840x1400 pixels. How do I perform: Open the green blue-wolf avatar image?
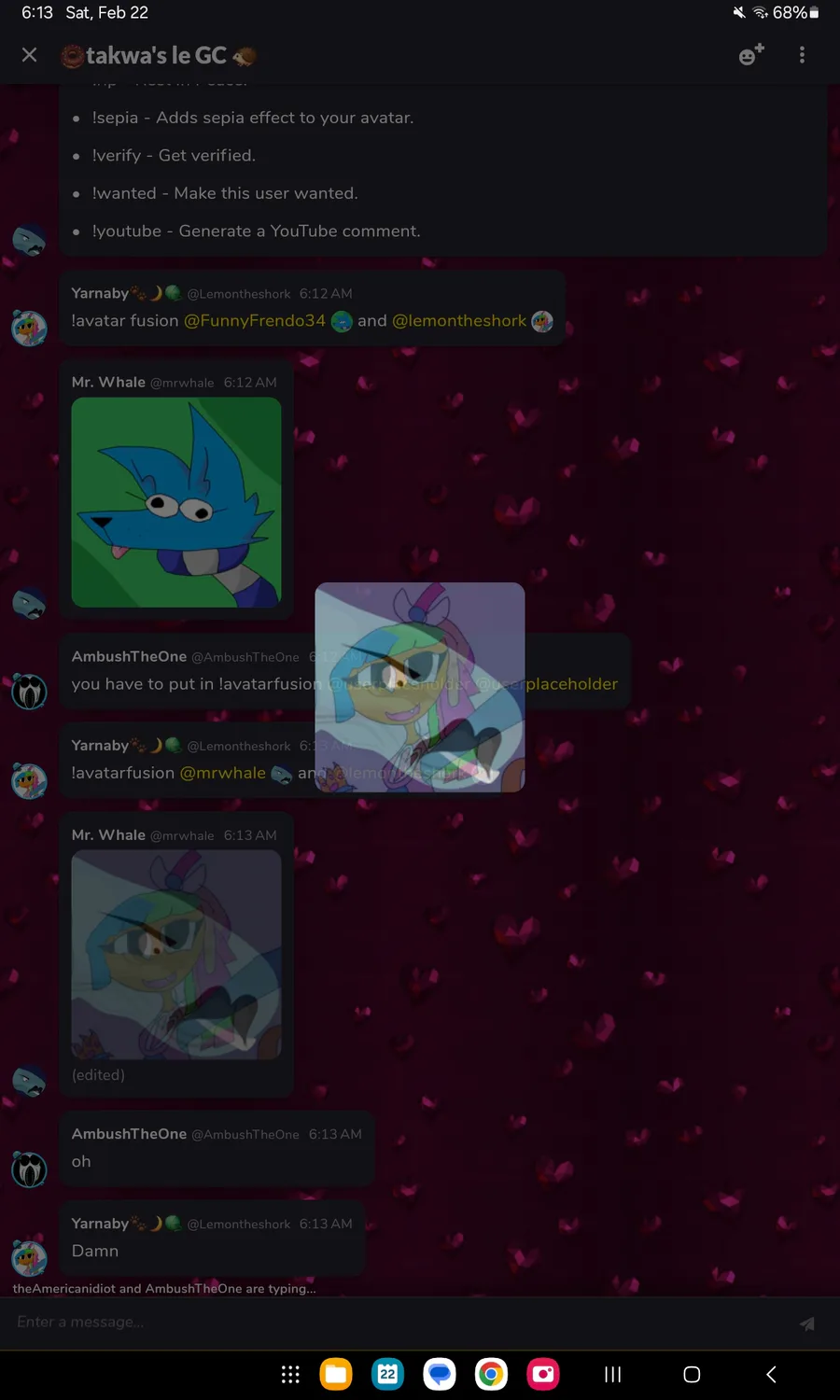(x=176, y=502)
